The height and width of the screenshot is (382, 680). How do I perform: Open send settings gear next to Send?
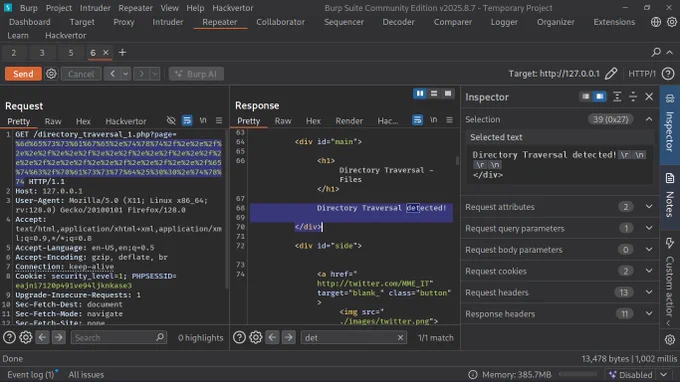tap(51, 74)
